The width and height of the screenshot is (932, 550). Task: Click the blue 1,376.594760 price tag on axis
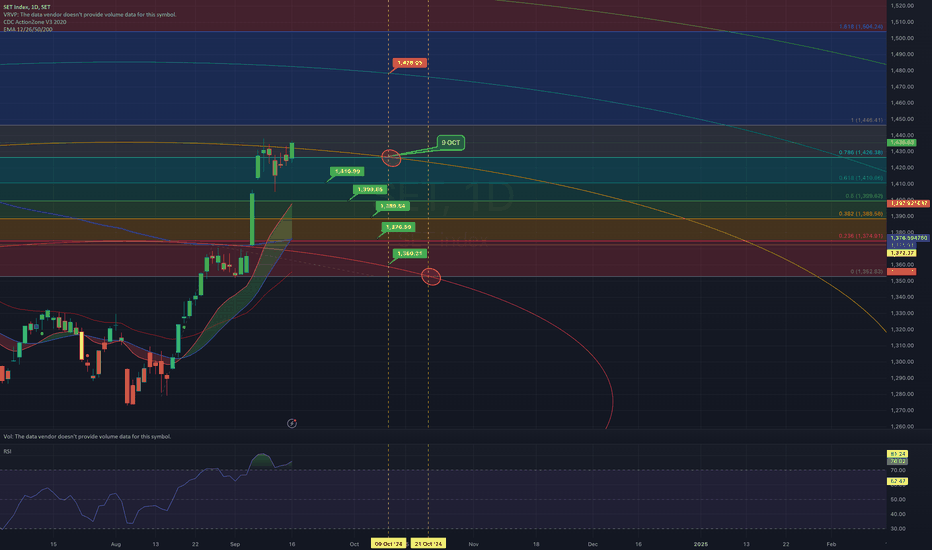tap(908, 238)
